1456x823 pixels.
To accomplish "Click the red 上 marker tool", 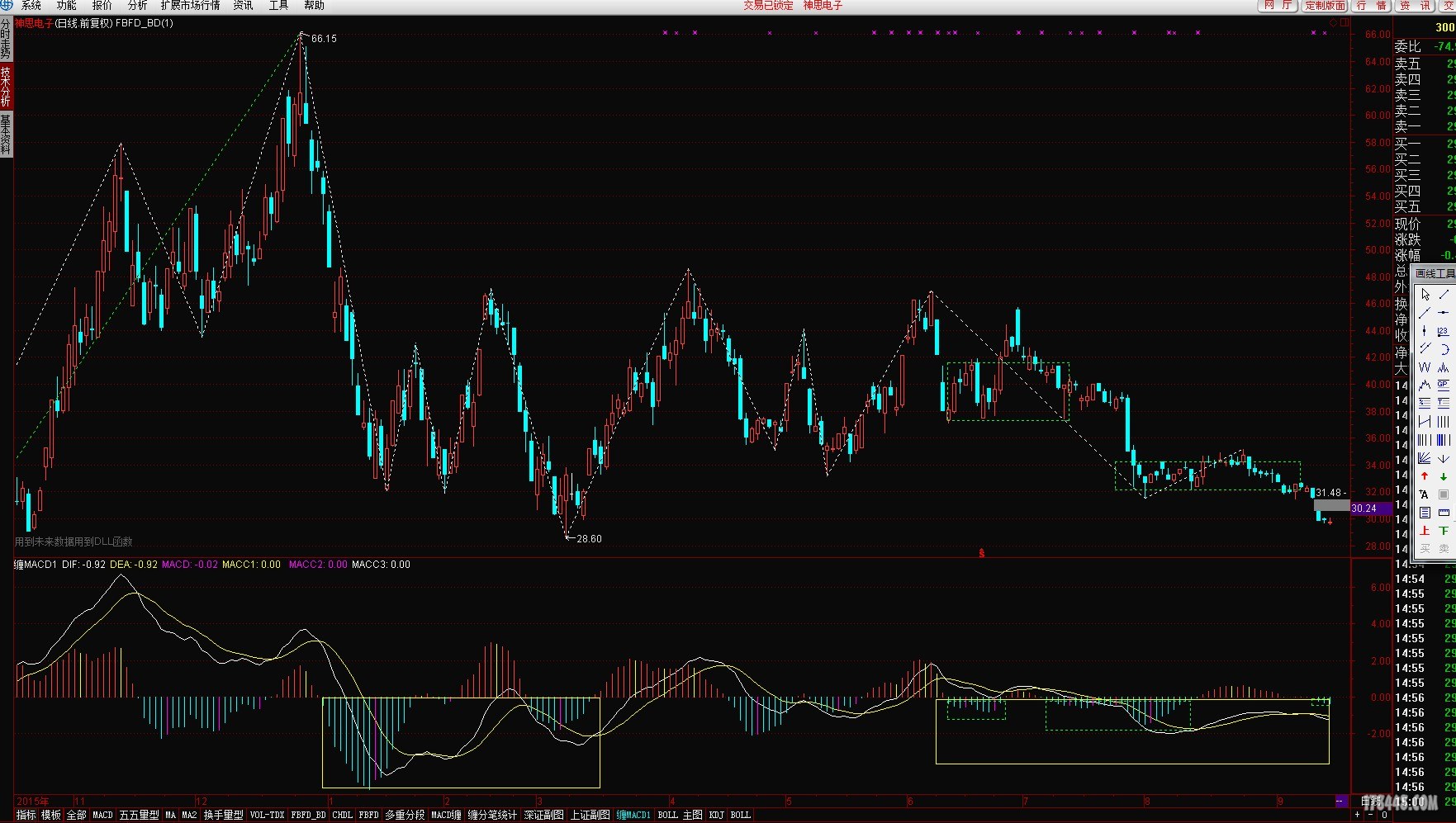I will [1425, 531].
